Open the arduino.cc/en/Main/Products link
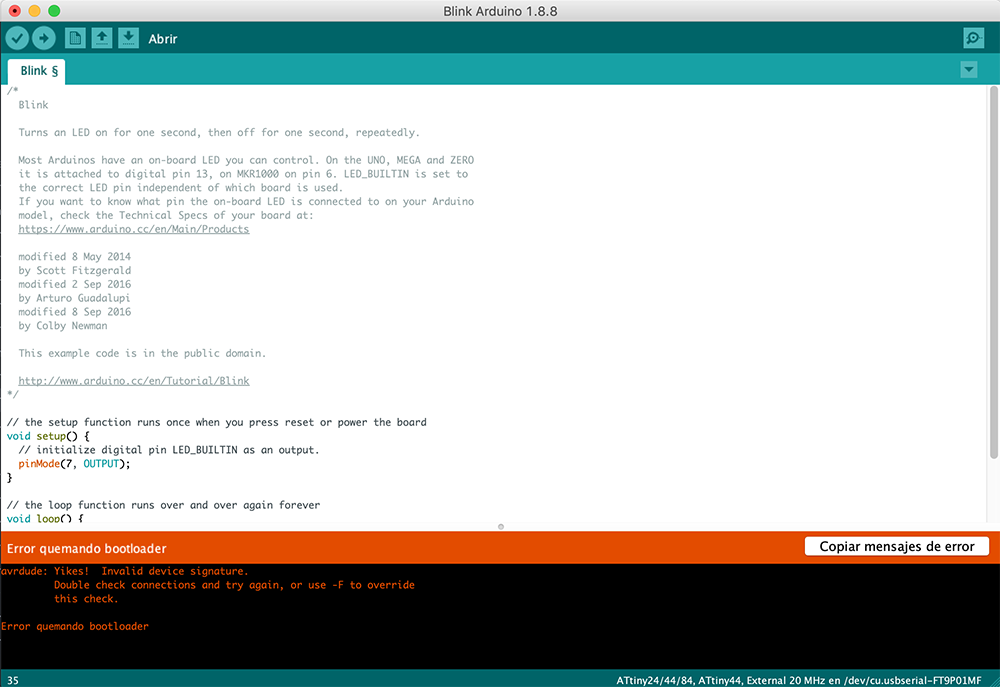The image size is (1000, 687). pos(133,229)
